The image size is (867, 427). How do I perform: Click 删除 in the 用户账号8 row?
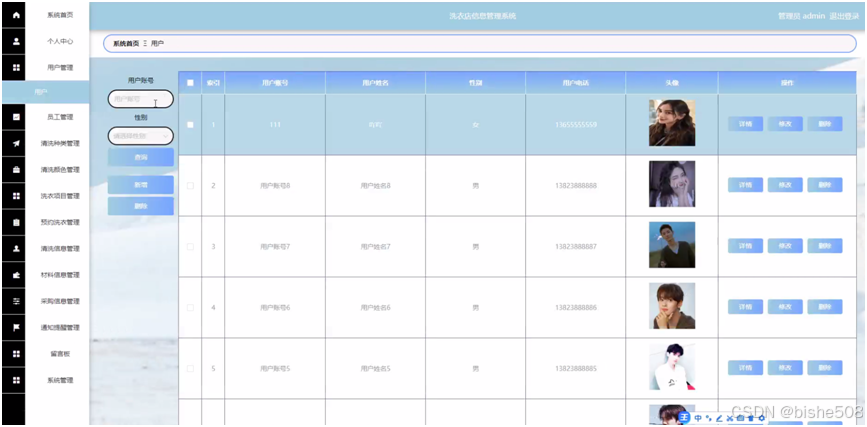point(825,185)
